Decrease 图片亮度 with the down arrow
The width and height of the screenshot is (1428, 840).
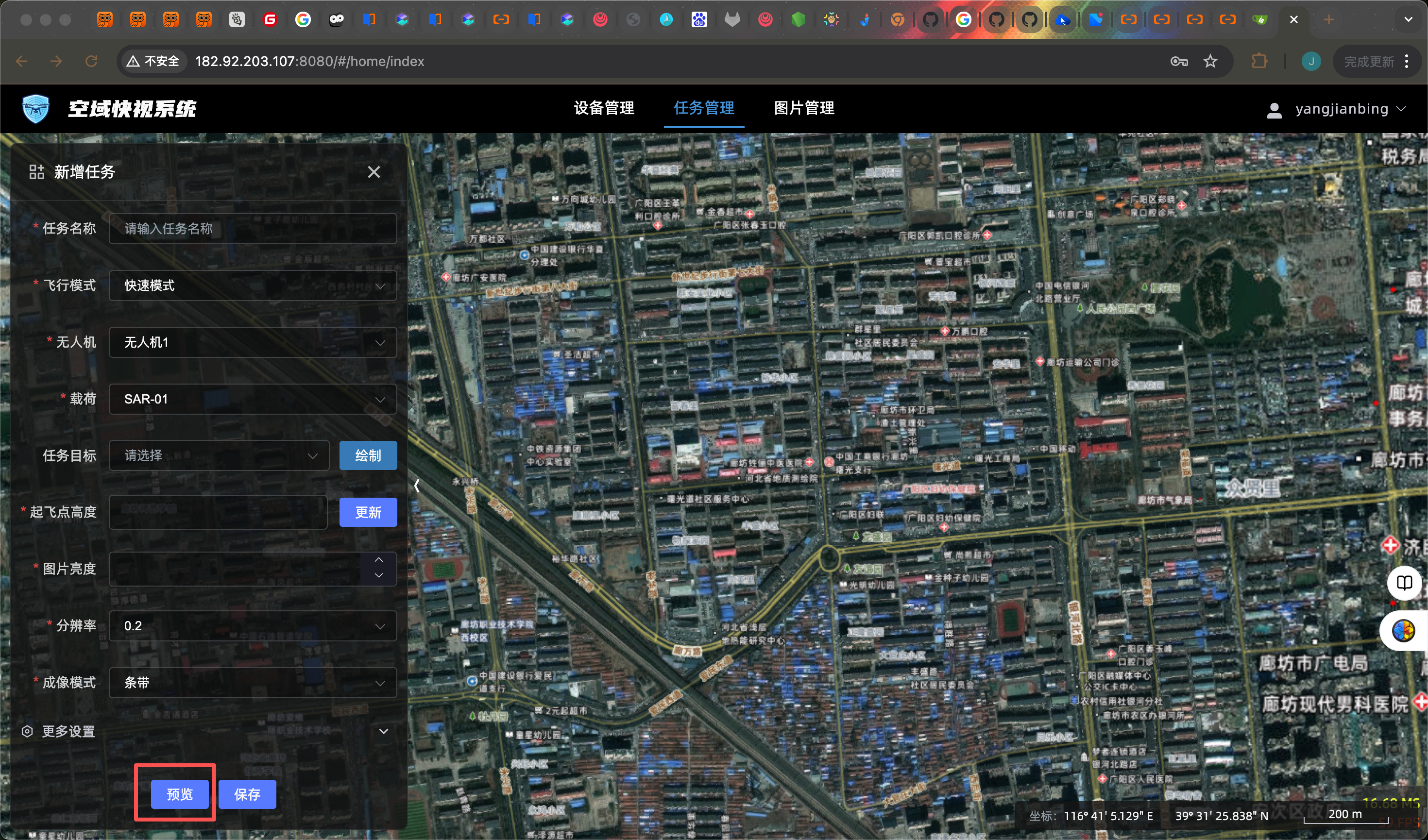pos(378,575)
